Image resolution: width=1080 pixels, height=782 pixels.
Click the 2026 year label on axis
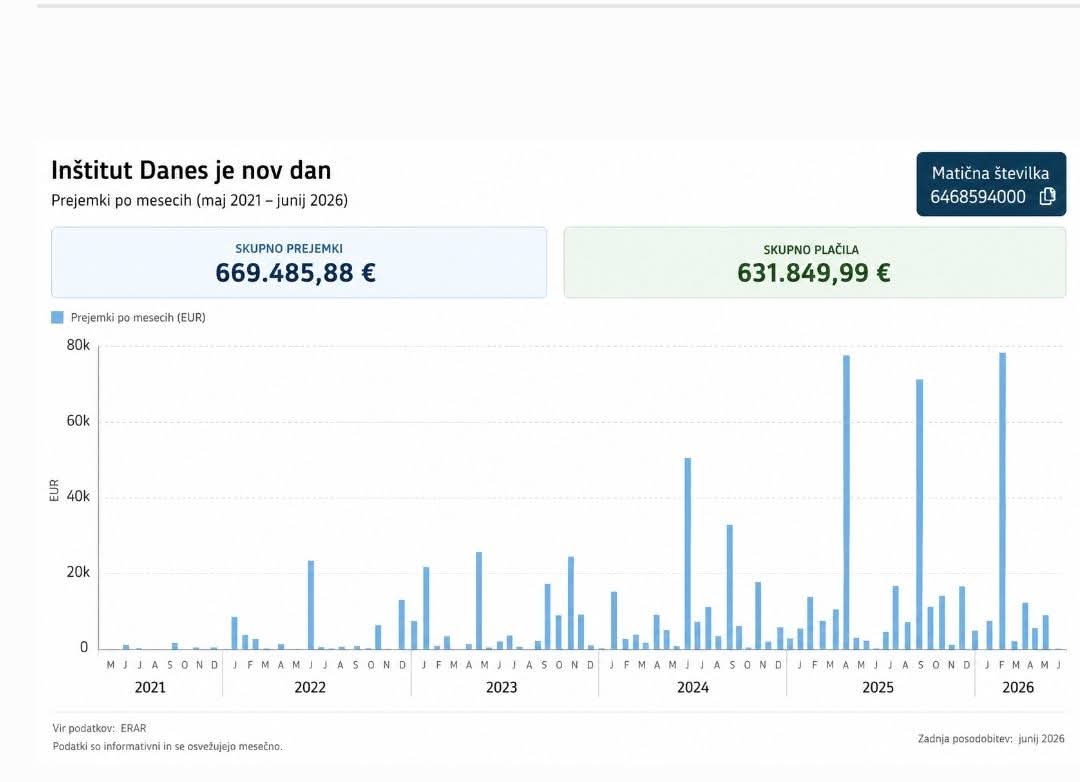click(x=1018, y=688)
